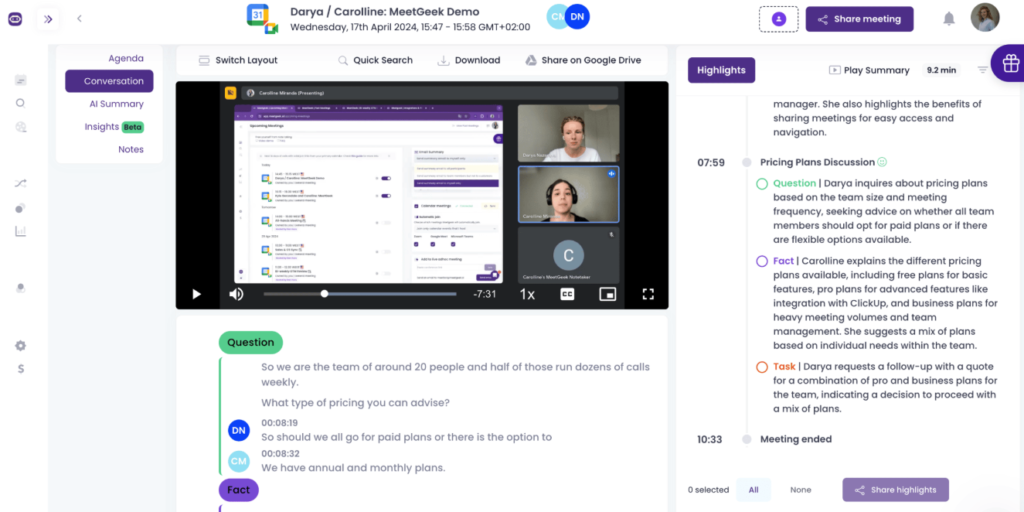Click the DN avatar in the transcript
Image resolution: width=1024 pixels, height=512 pixels.
click(239, 430)
